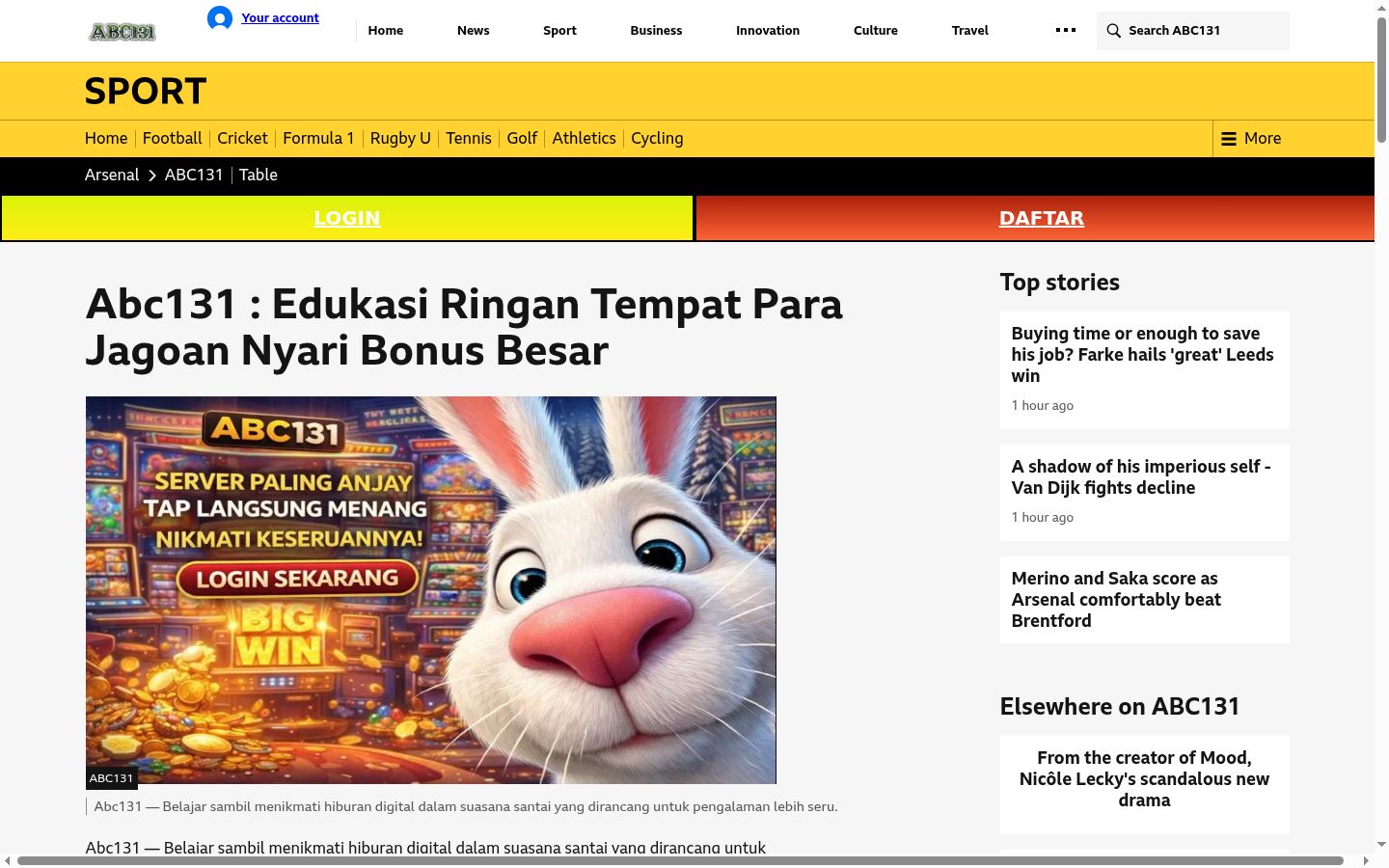1389x868 pixels.
Task: Click the hamburger icon beside More
Action: coord(1229,139)
